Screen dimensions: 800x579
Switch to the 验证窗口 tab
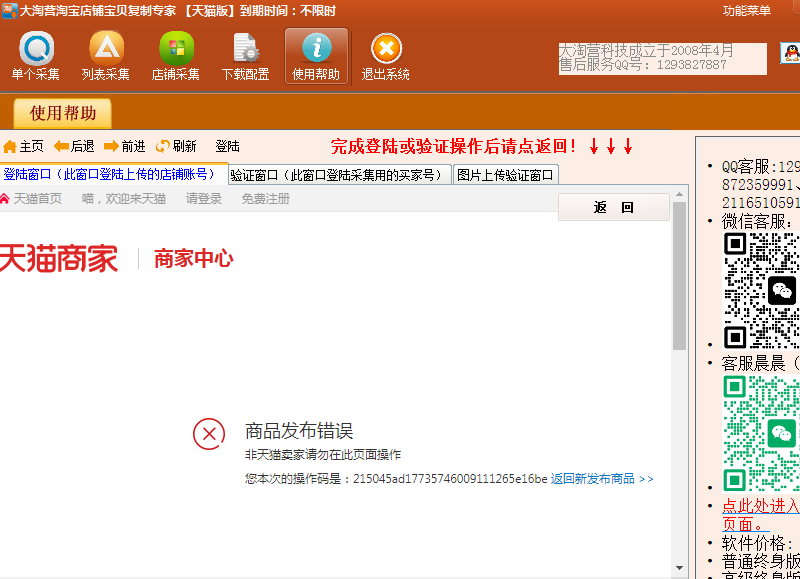tap(339, 175)
